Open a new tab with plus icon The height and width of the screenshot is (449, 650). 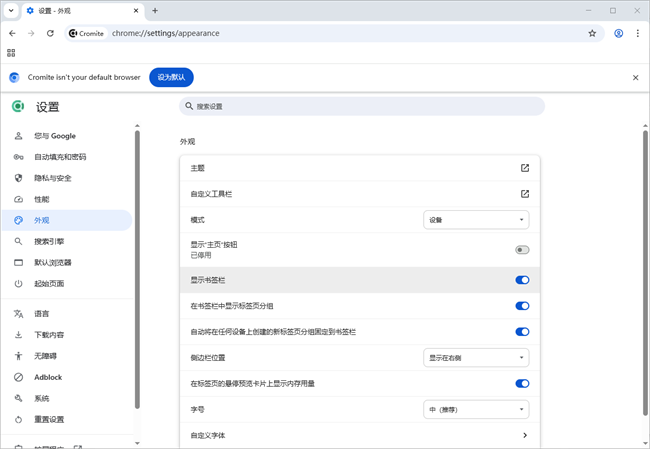tap(155, 11)
